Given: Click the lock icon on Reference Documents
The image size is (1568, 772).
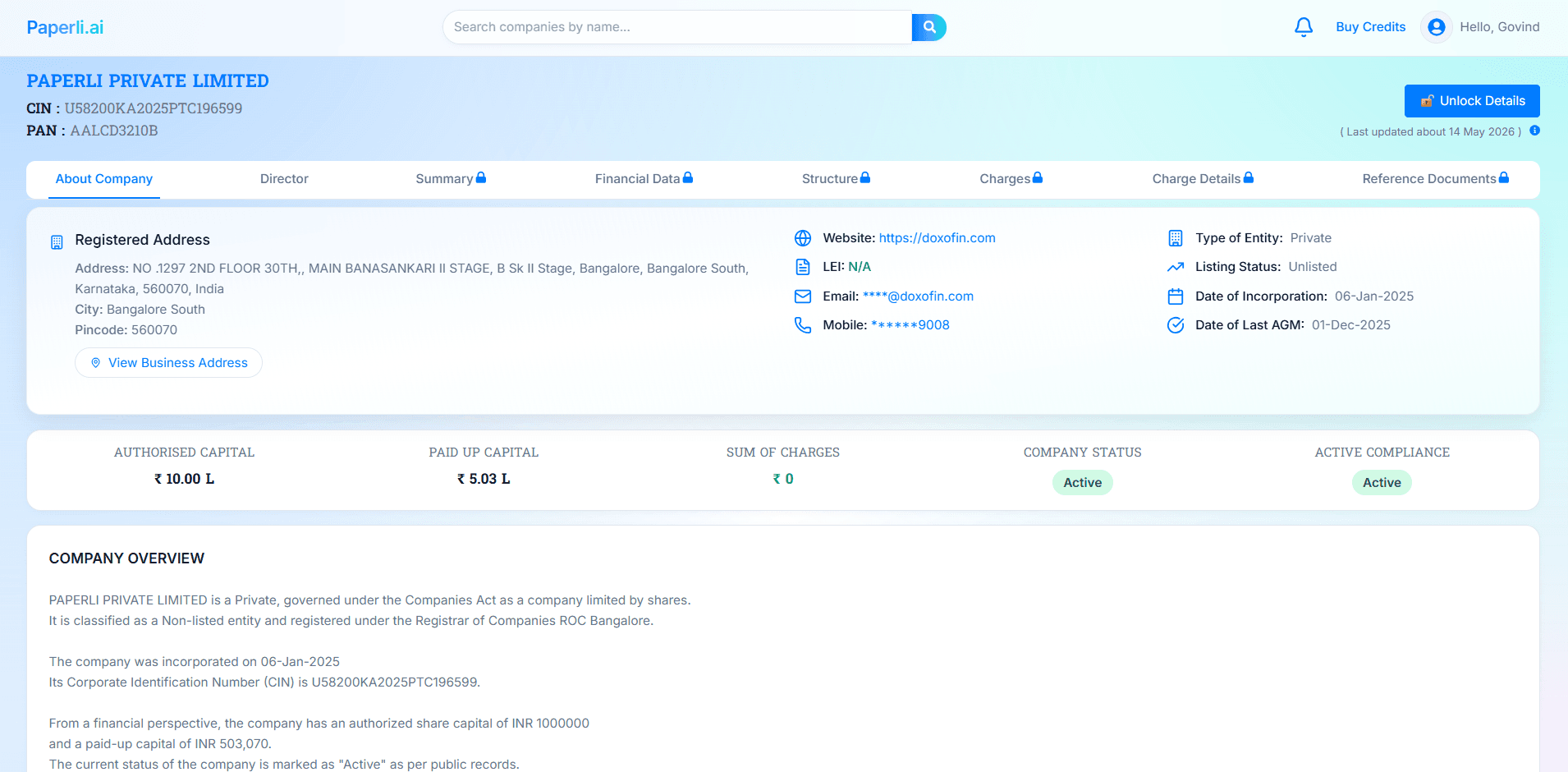Looking at the screenshot, I should 1504,177.
